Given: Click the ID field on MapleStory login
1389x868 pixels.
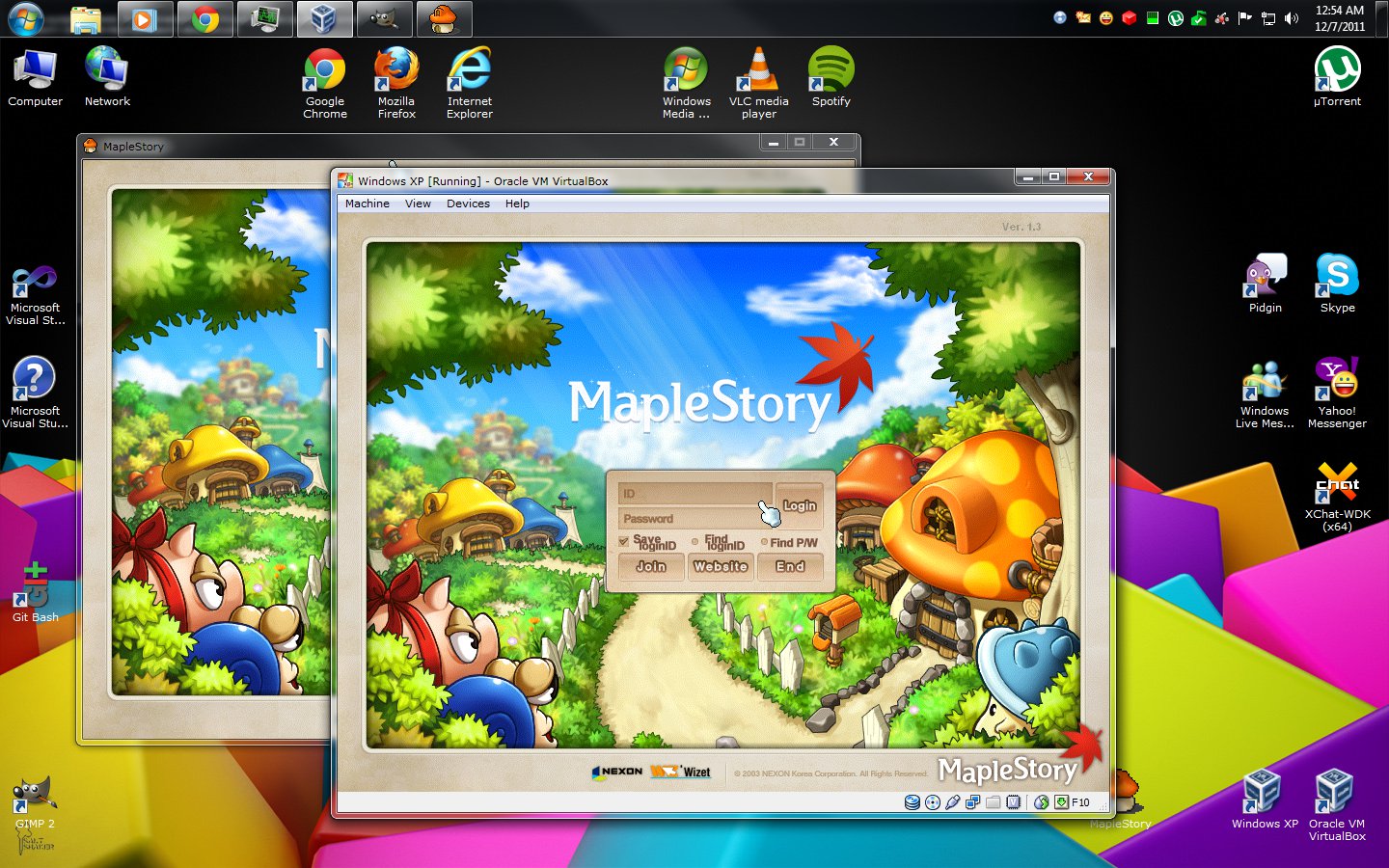Looking at the screenshot, I should pyautogui.click(x=694, y=494).
